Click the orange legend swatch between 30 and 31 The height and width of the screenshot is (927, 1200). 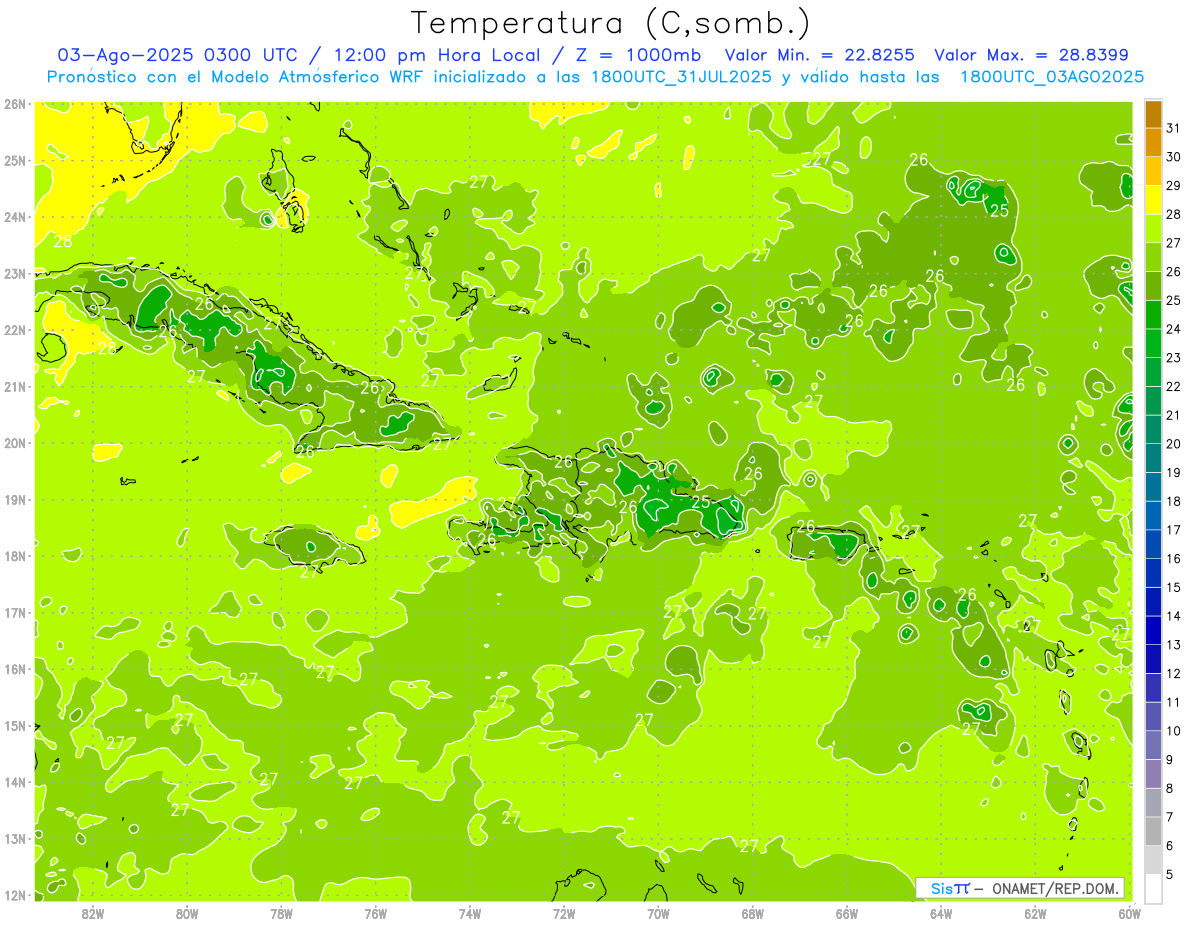pos(1153,142)
